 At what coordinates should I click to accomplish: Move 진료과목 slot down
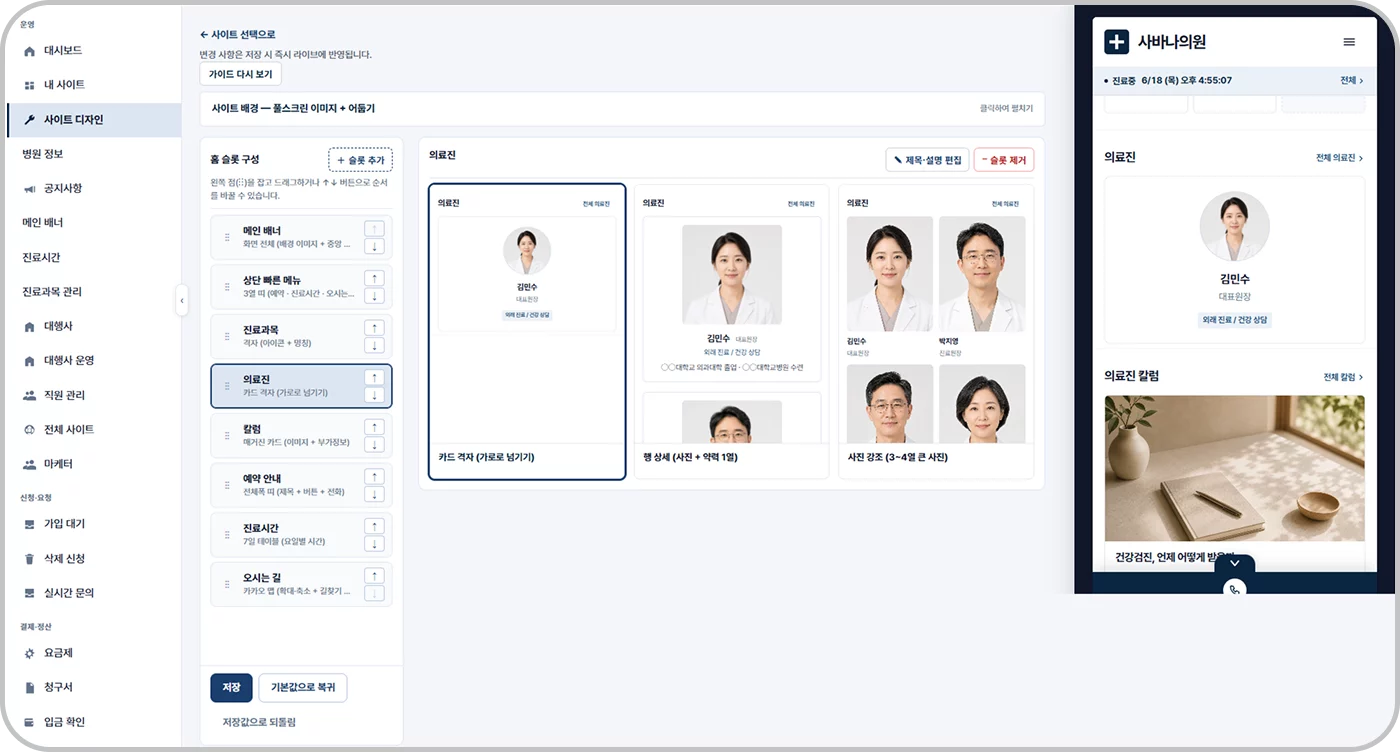[374, 346]
